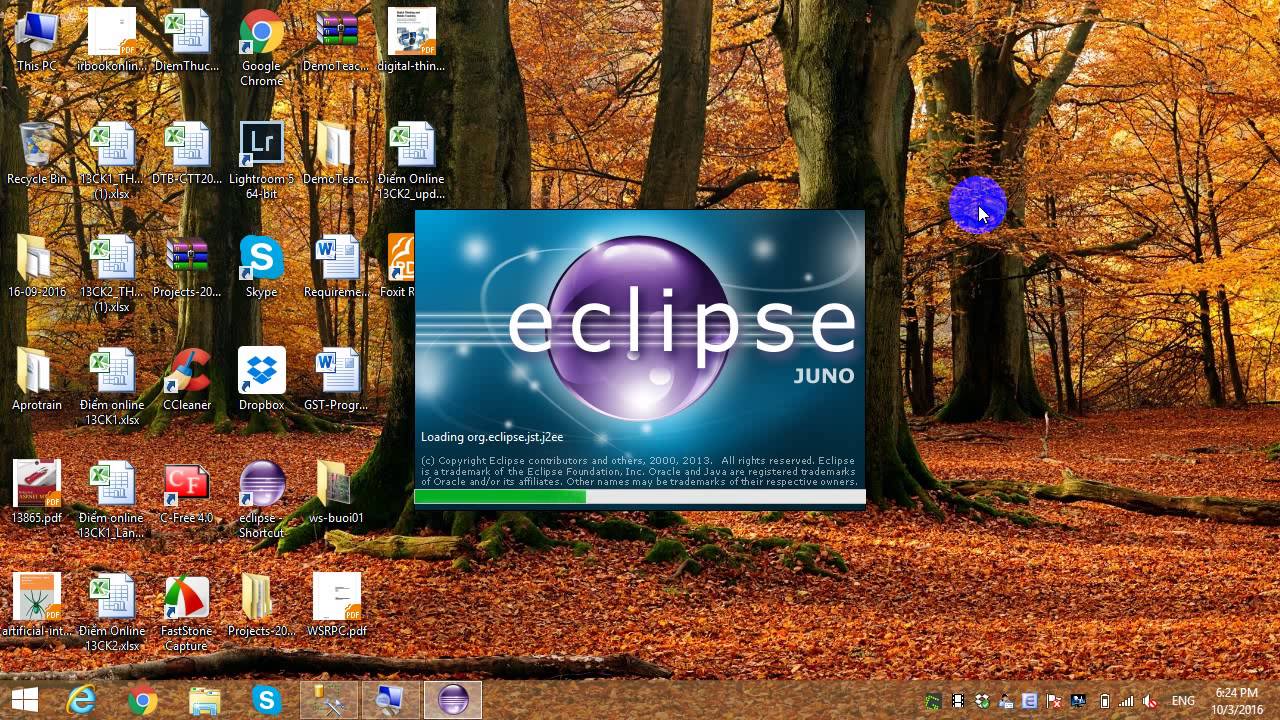Launch Internet Explorer from the taskbar
This screenshot has height=720, width=1280.
click(x=81, y=700)
